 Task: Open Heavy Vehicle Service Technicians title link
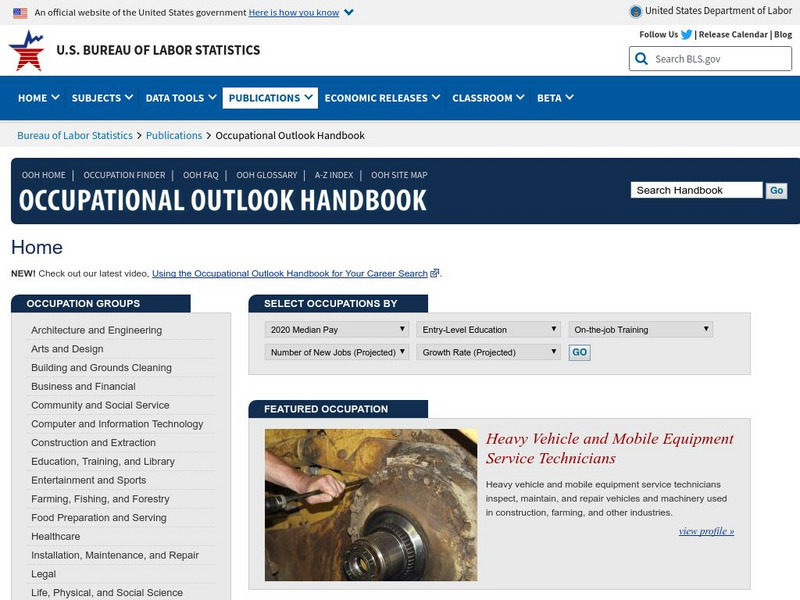click(610, 448)
